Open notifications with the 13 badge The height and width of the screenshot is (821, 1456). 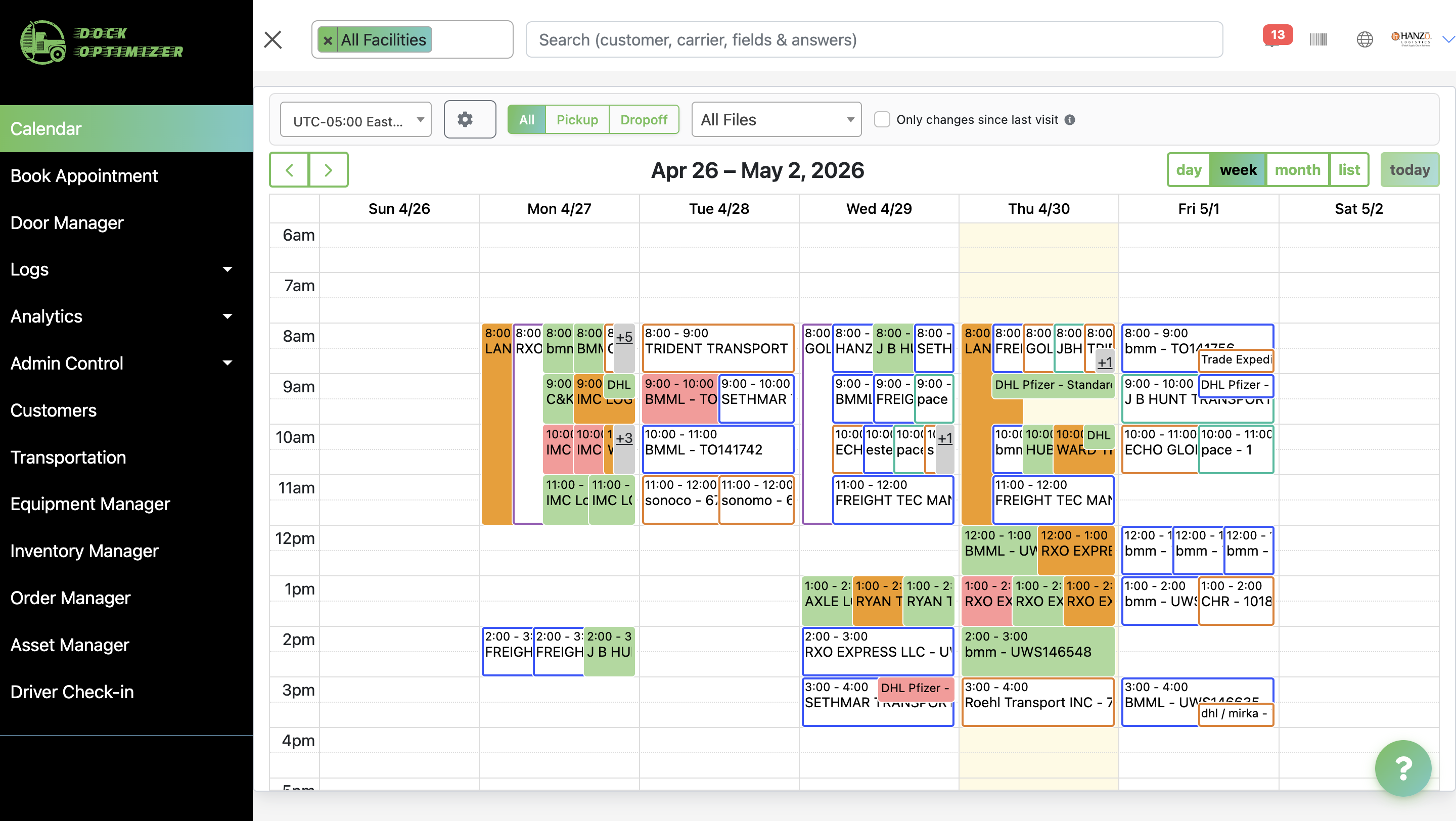(x=1278, y=35)
